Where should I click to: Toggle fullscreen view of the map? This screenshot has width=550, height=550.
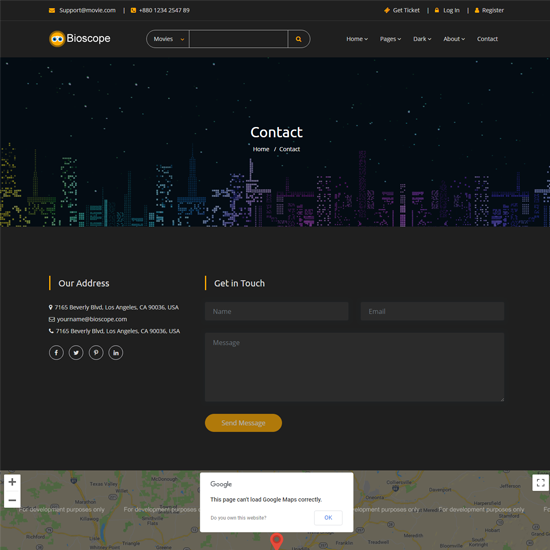pyautogui.click(x=541, y=483)
